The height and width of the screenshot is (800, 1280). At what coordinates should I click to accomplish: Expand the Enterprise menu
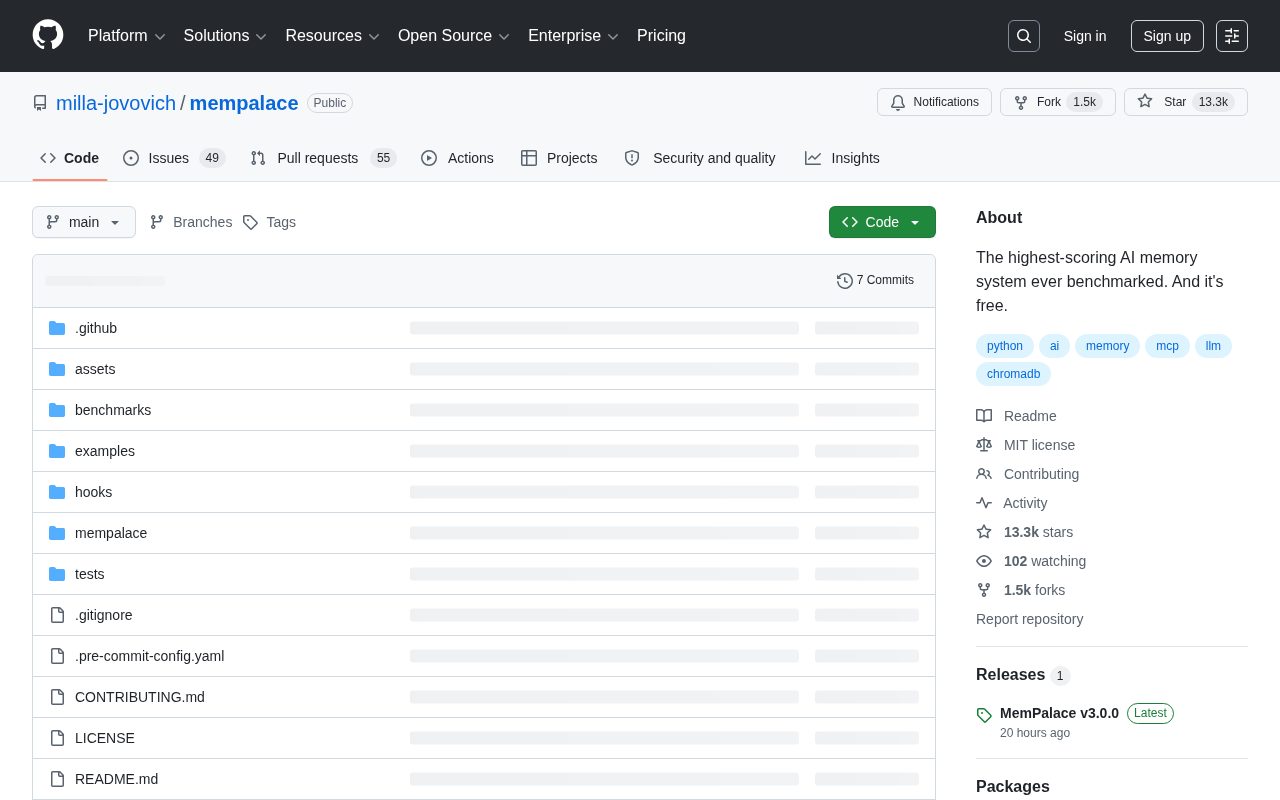(x=573, y=36)
